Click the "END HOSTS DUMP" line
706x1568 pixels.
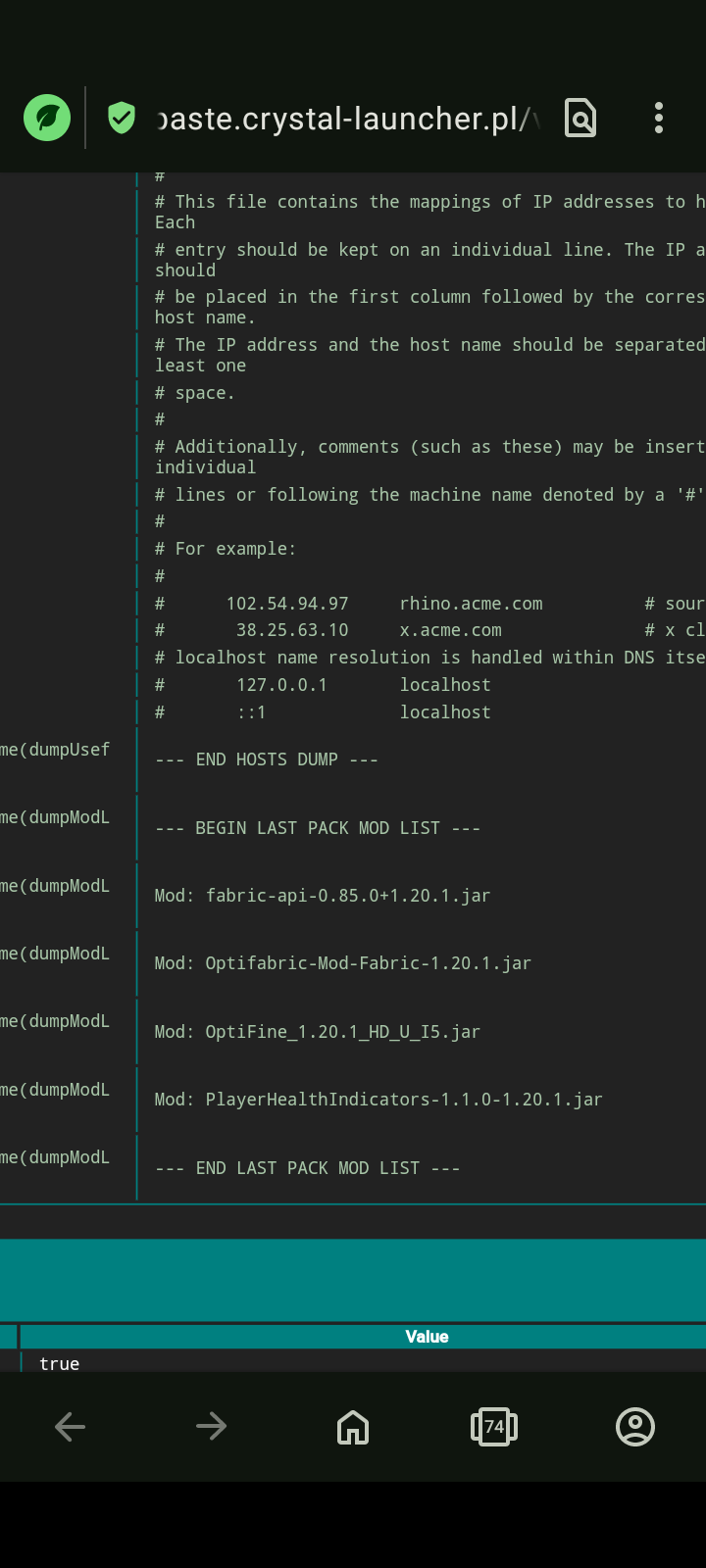click(267, 759)
